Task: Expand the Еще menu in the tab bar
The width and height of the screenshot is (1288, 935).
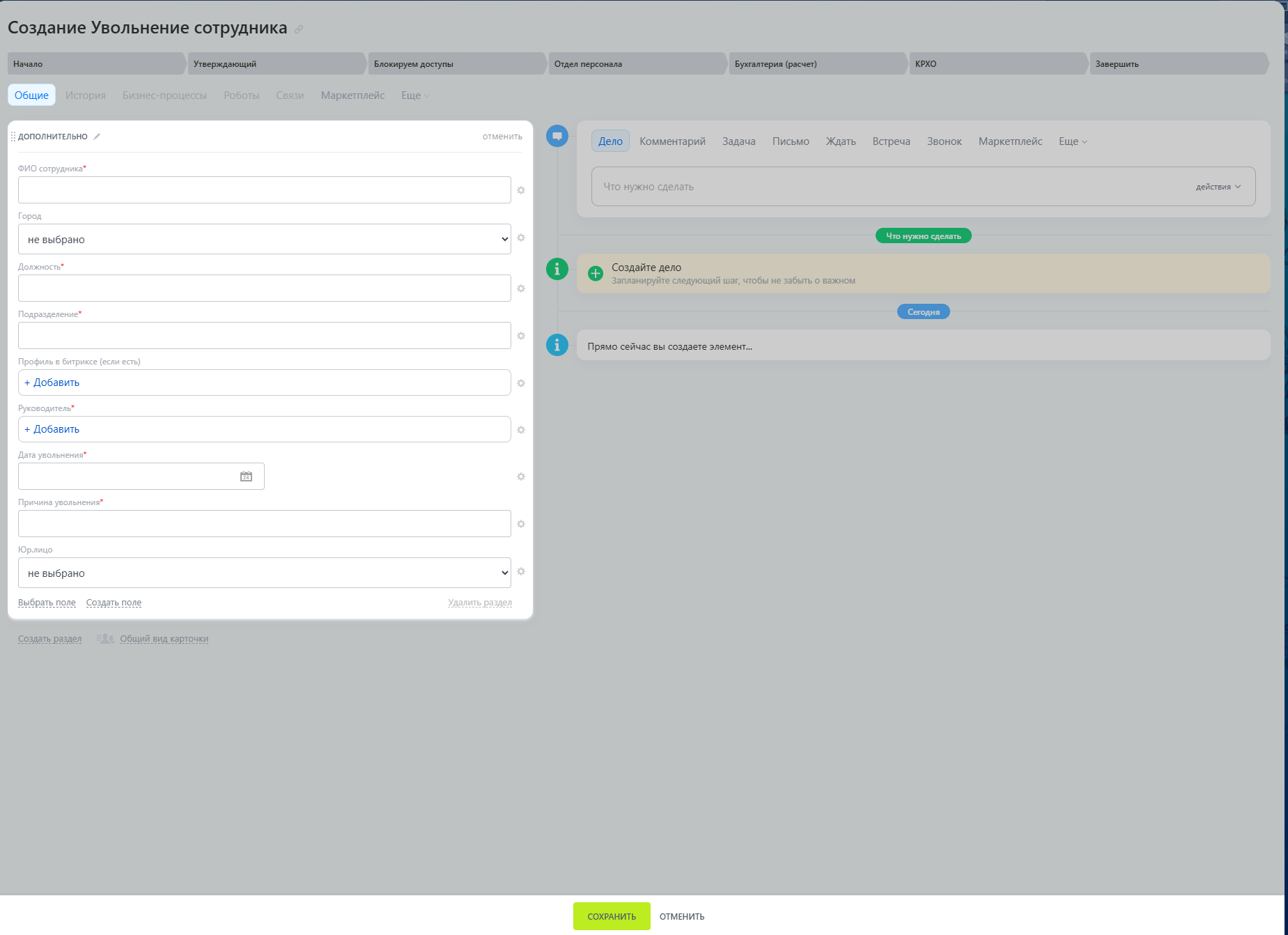Action: coord(415,95)
